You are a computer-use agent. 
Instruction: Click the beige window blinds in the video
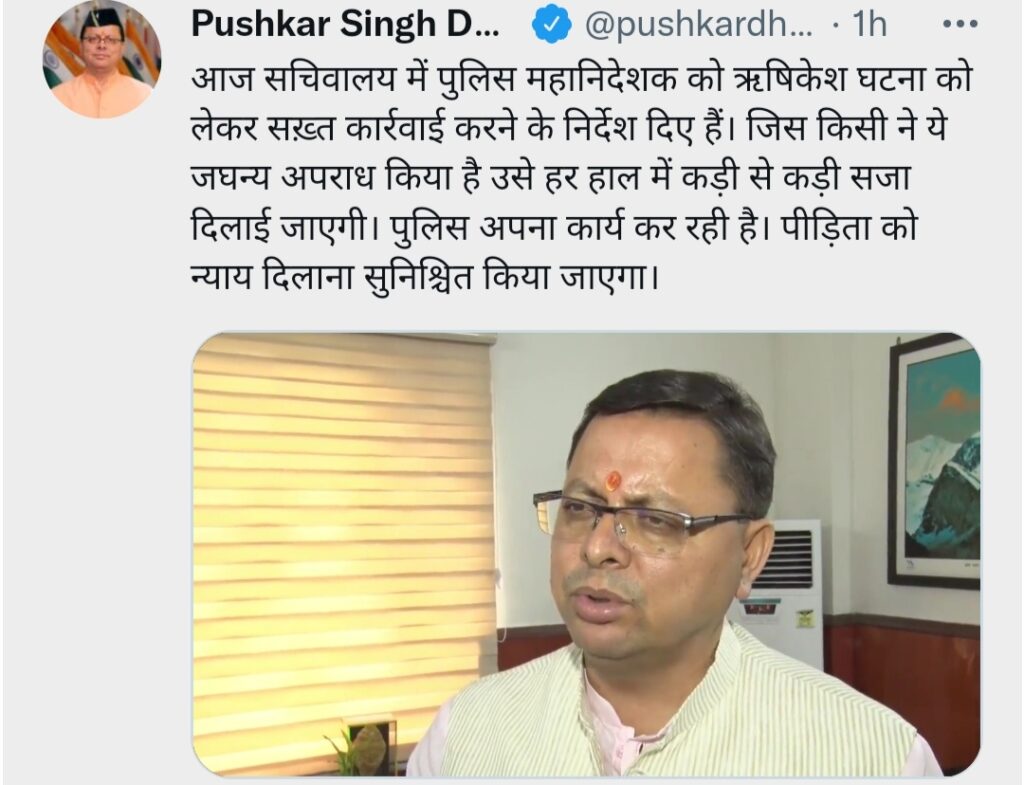343,542
